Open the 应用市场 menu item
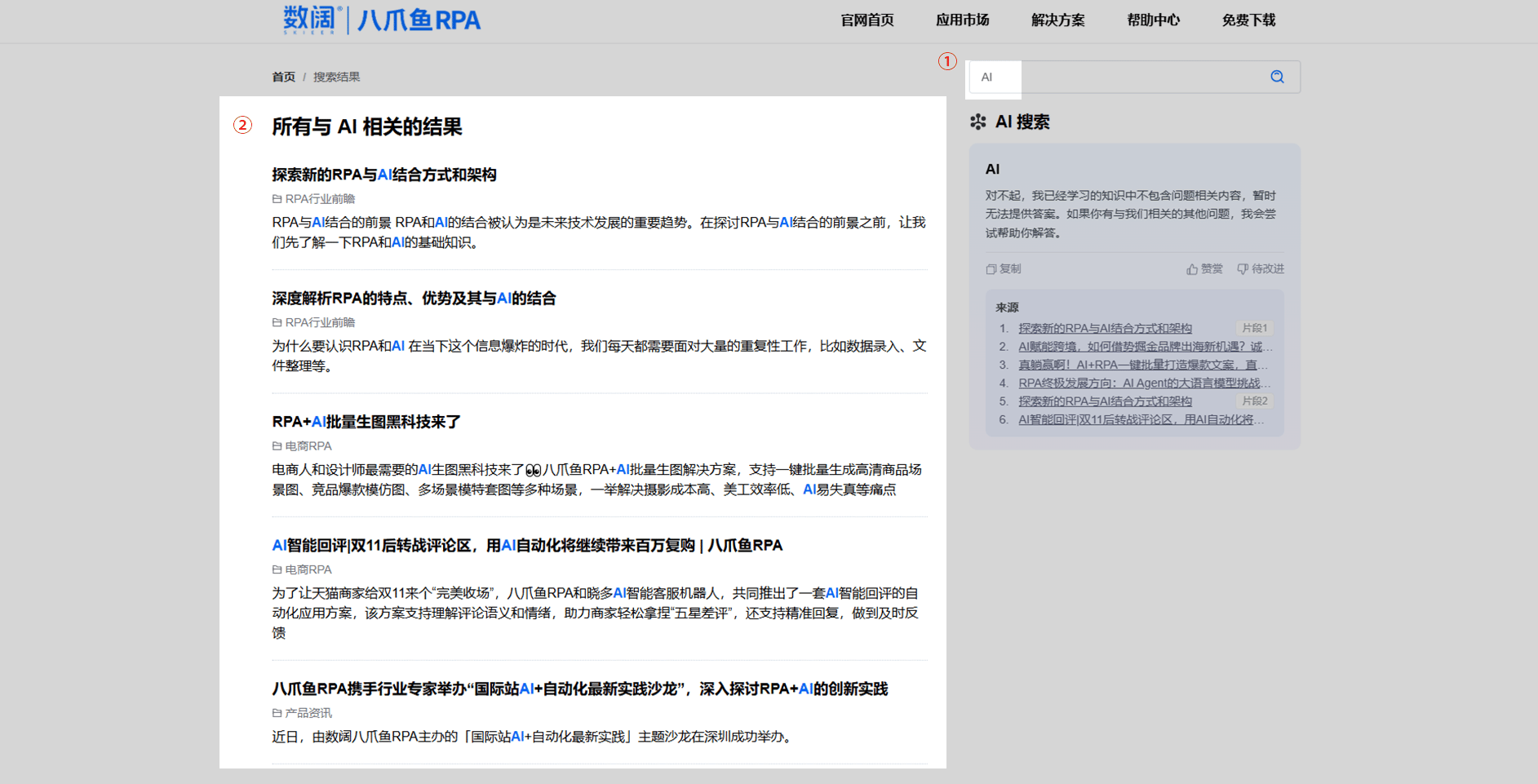1538x784 pixels. click(963, 20)
